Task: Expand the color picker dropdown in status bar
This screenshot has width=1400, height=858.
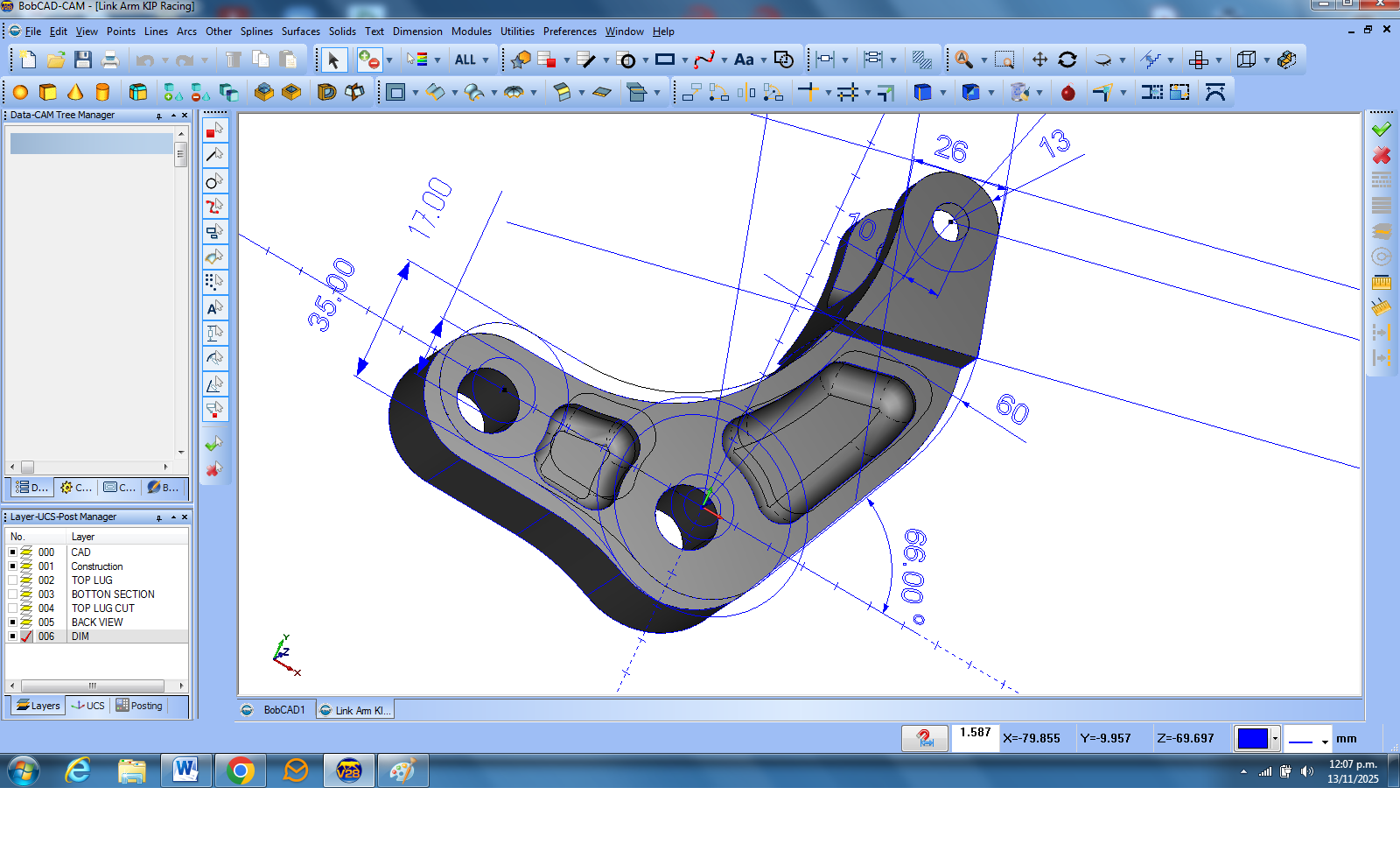Action: (1275, 739)
